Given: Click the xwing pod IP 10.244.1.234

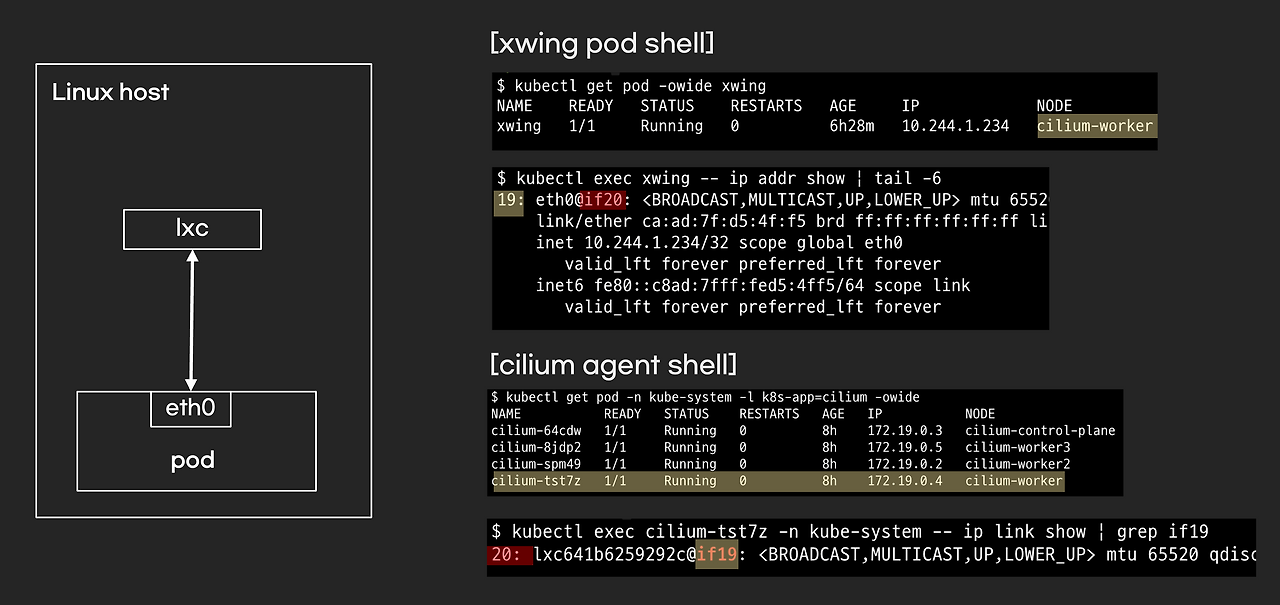Looking at the screenshot, I should coord(955,126).
